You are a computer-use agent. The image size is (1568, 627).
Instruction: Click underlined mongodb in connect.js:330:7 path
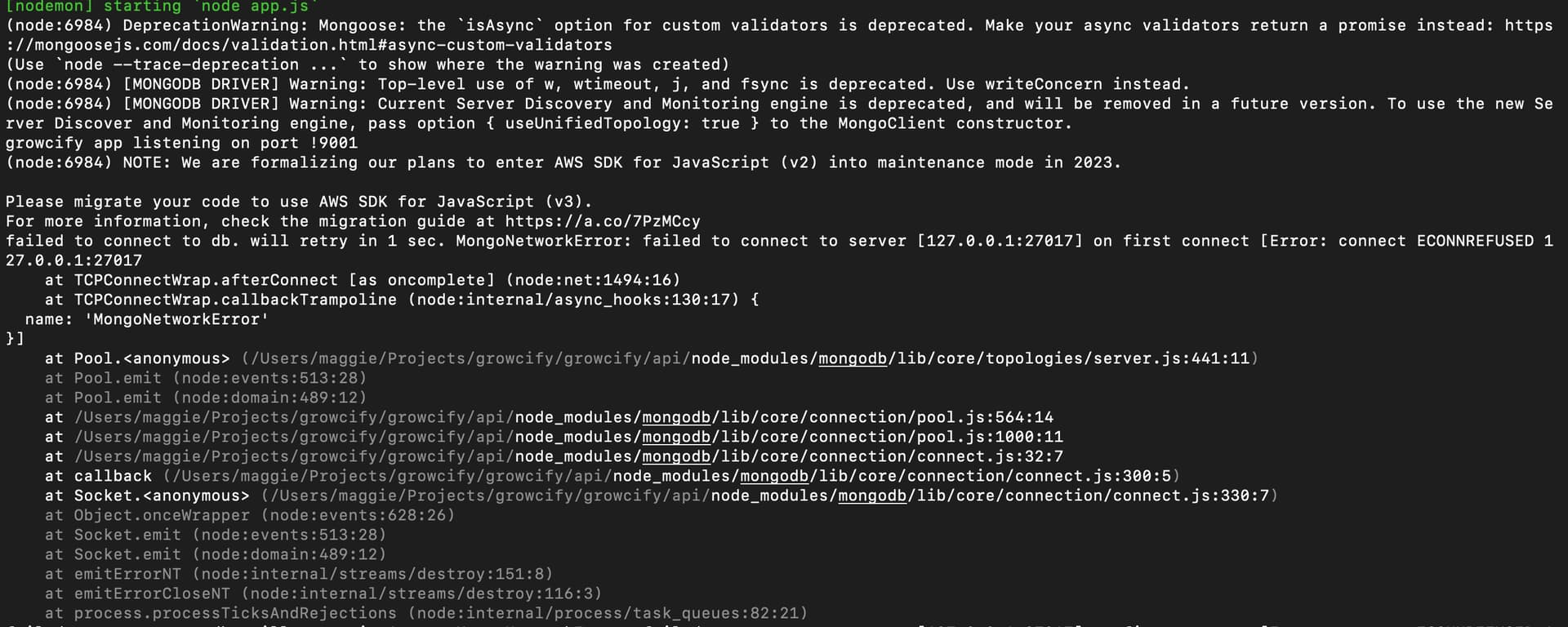click(x=871, y=496)
